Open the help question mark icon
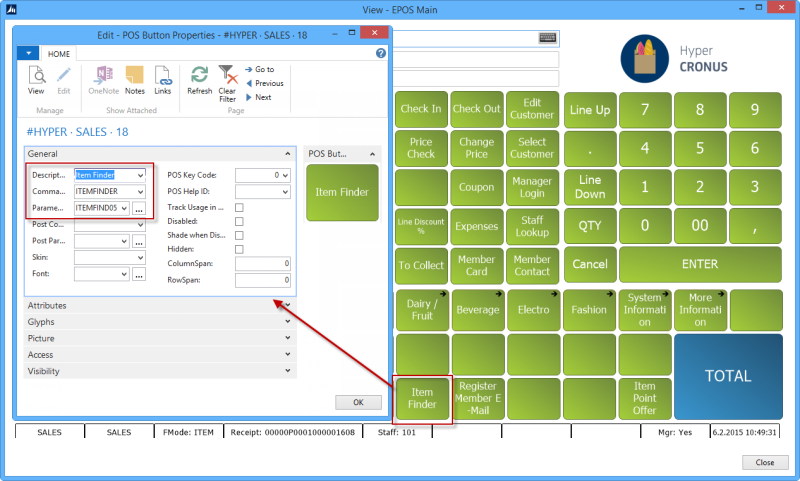The height and width of the screenshot is (481, 800). tap(381, 53)
